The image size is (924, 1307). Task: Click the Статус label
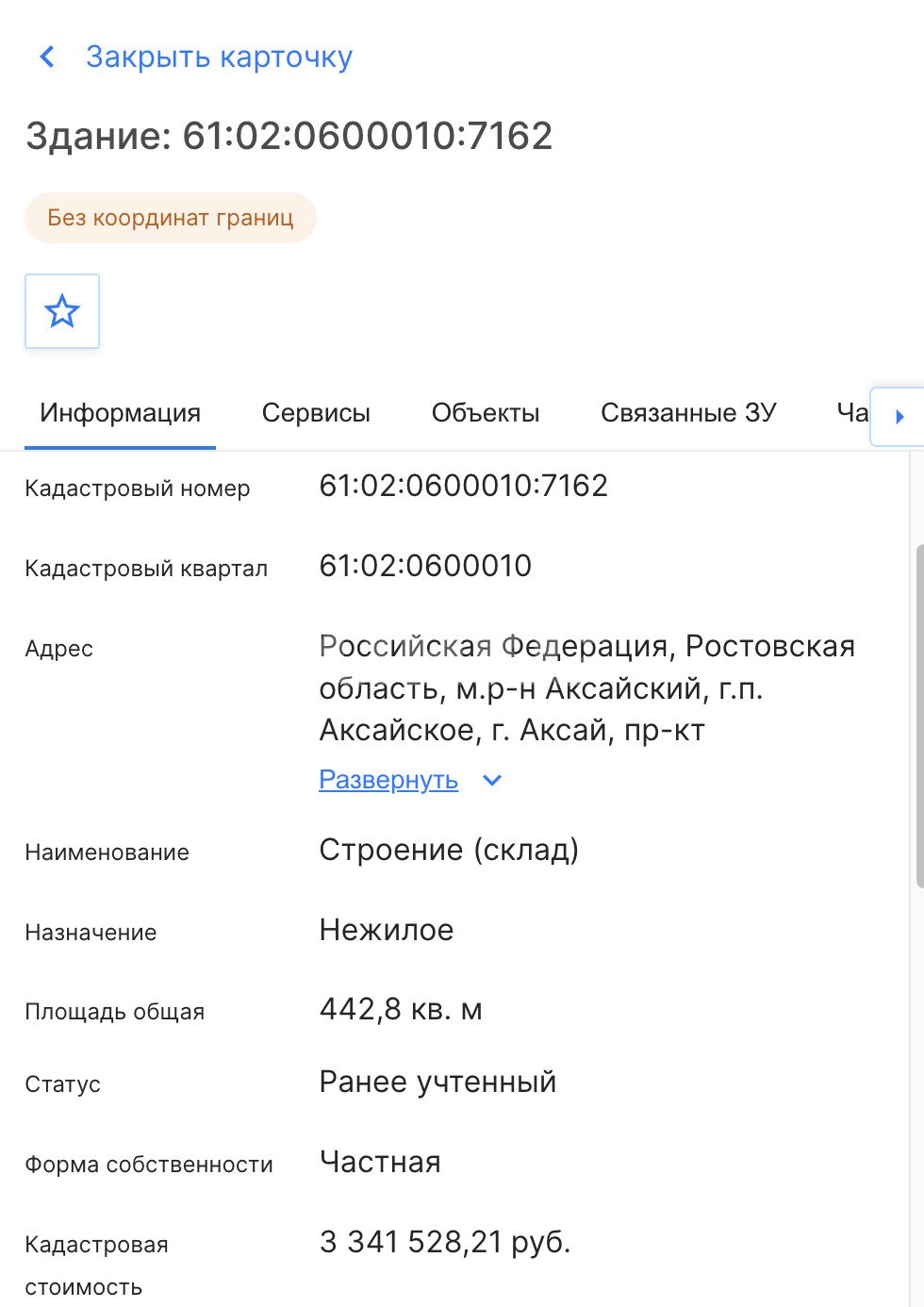[x=63, y=1084]
